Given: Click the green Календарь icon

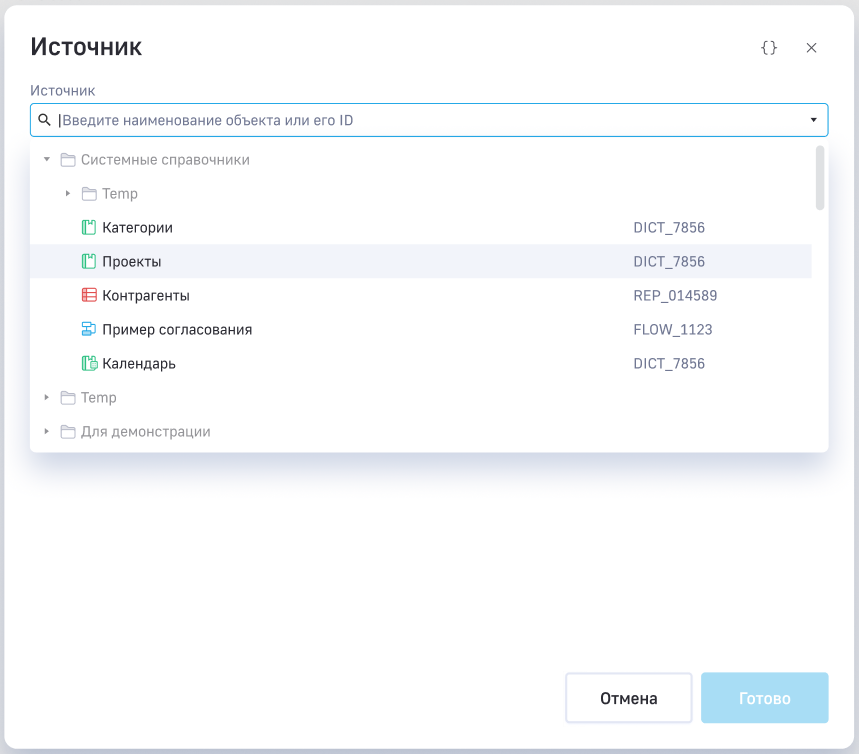Looking at the screenshot, I should pos(89,364).
